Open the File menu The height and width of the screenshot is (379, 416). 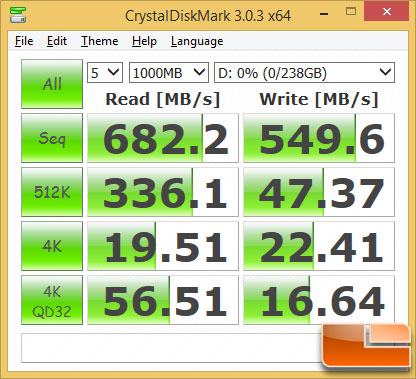tap(24, 41)
